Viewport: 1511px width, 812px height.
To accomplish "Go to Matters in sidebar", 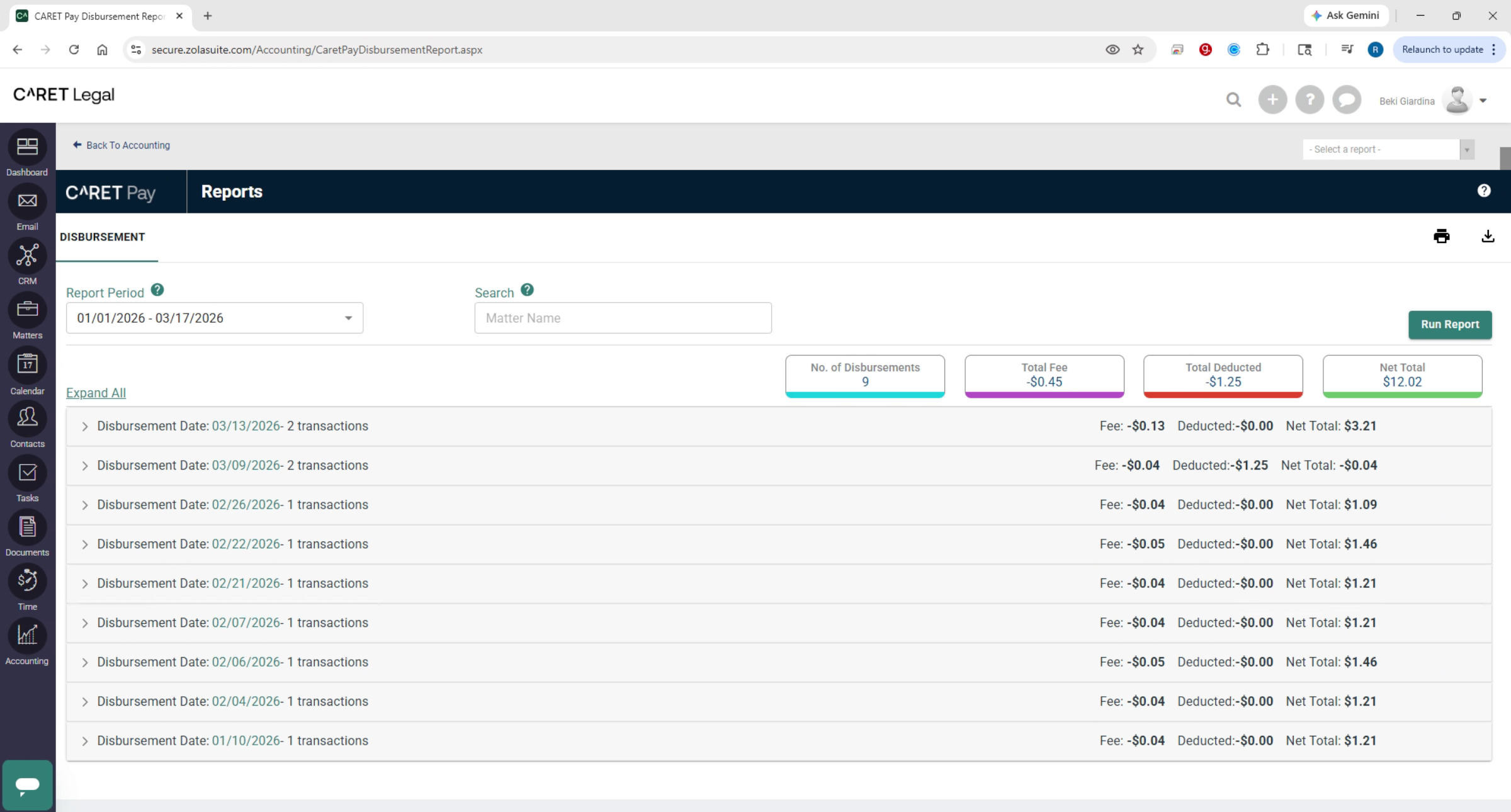I will point(27,310).
